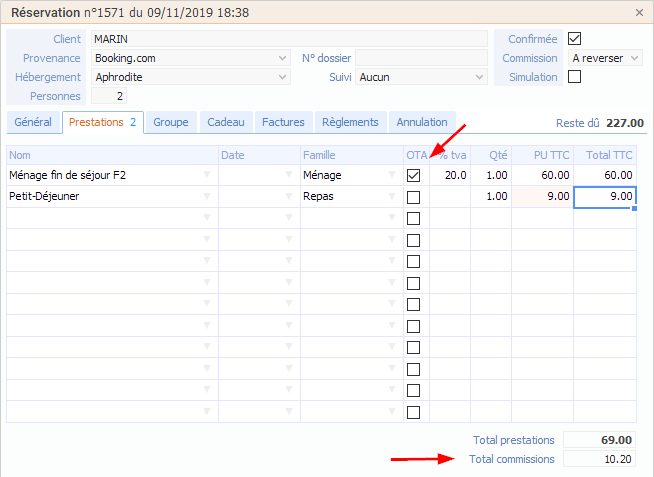This screenshot has height=477, width=654.
Task: Select PU TTC cell of Petit-Déjeuner
Action: click(542, 197)
